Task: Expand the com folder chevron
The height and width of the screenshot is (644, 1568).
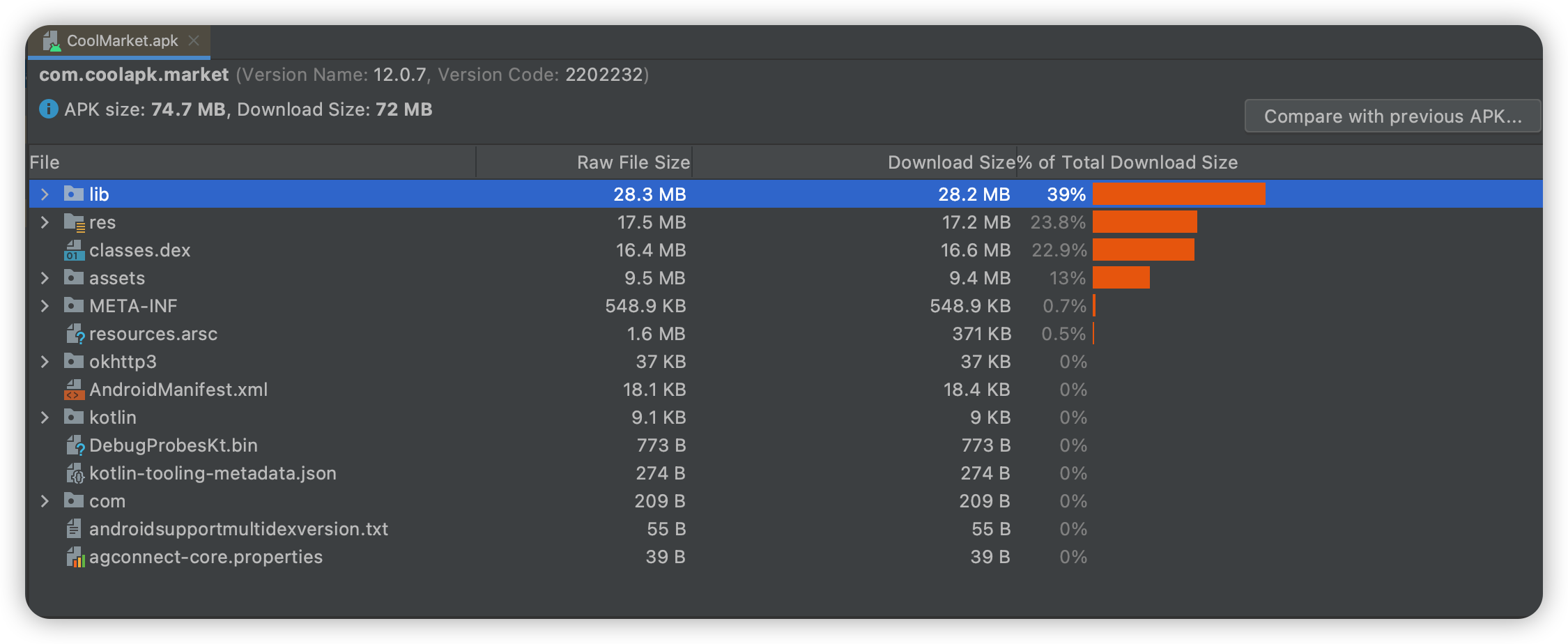Action: click(x=45, y=501)
